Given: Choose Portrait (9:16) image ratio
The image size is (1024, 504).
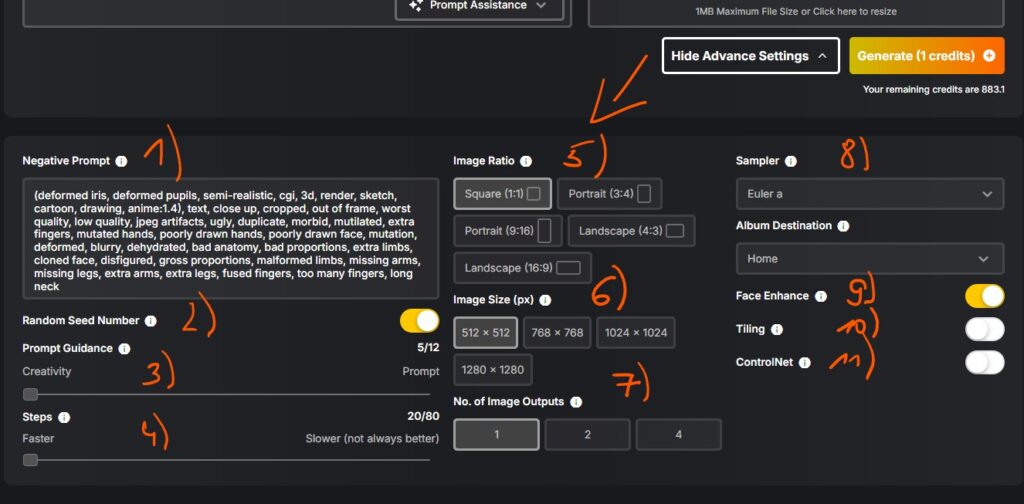Looking at the screenshot, I should point(507,231).
